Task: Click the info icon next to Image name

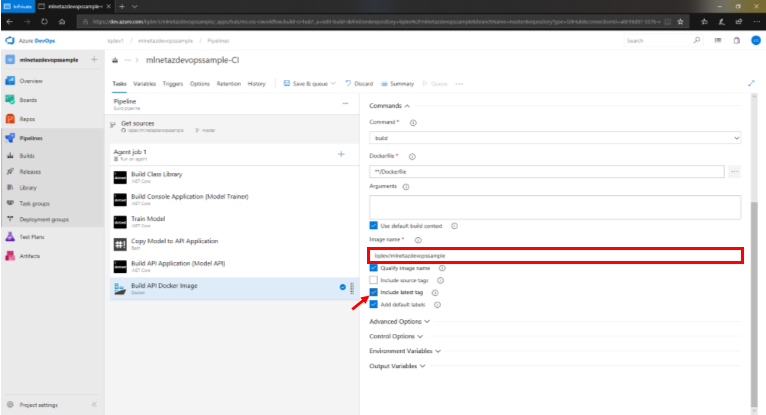Action: point(418,240)
